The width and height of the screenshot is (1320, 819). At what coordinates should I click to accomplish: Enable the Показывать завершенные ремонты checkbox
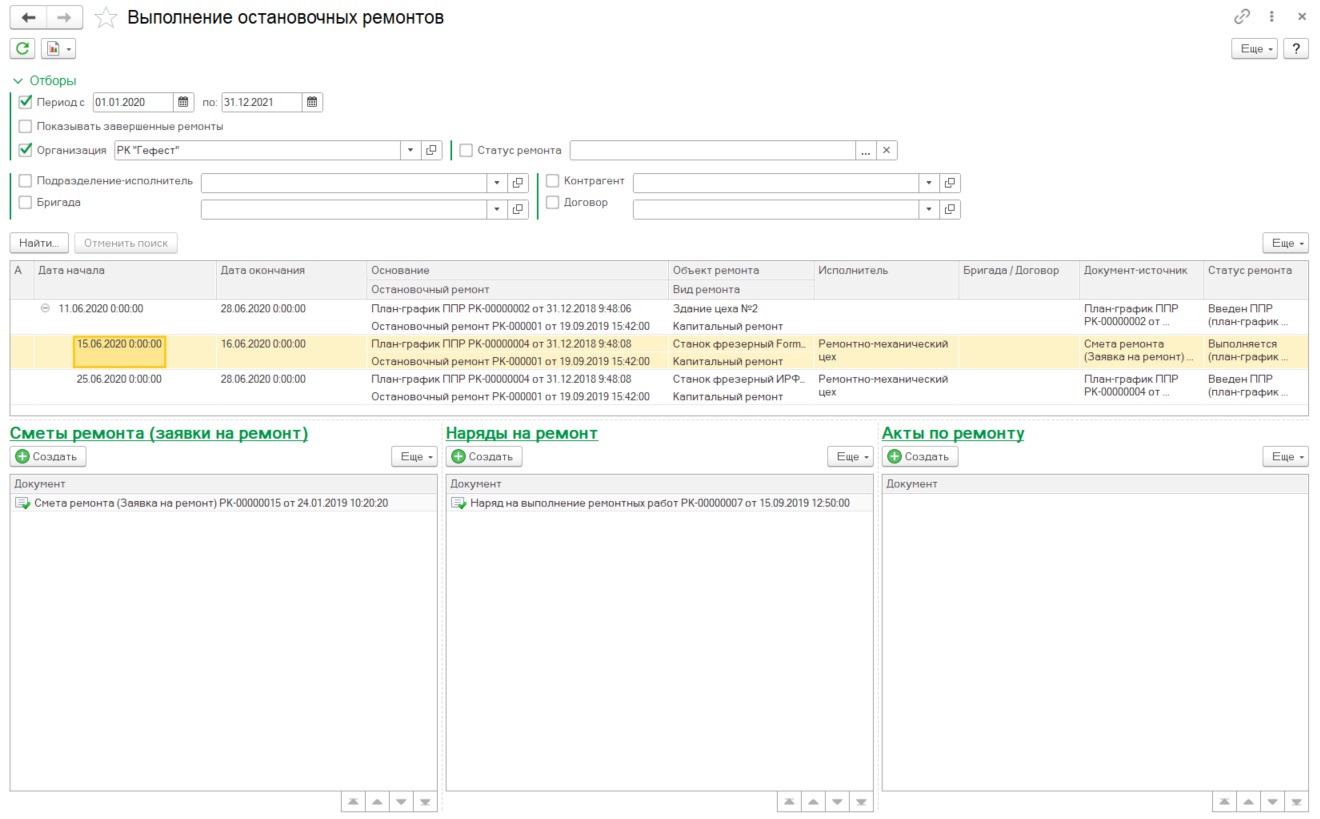click(x=25, y=127)
